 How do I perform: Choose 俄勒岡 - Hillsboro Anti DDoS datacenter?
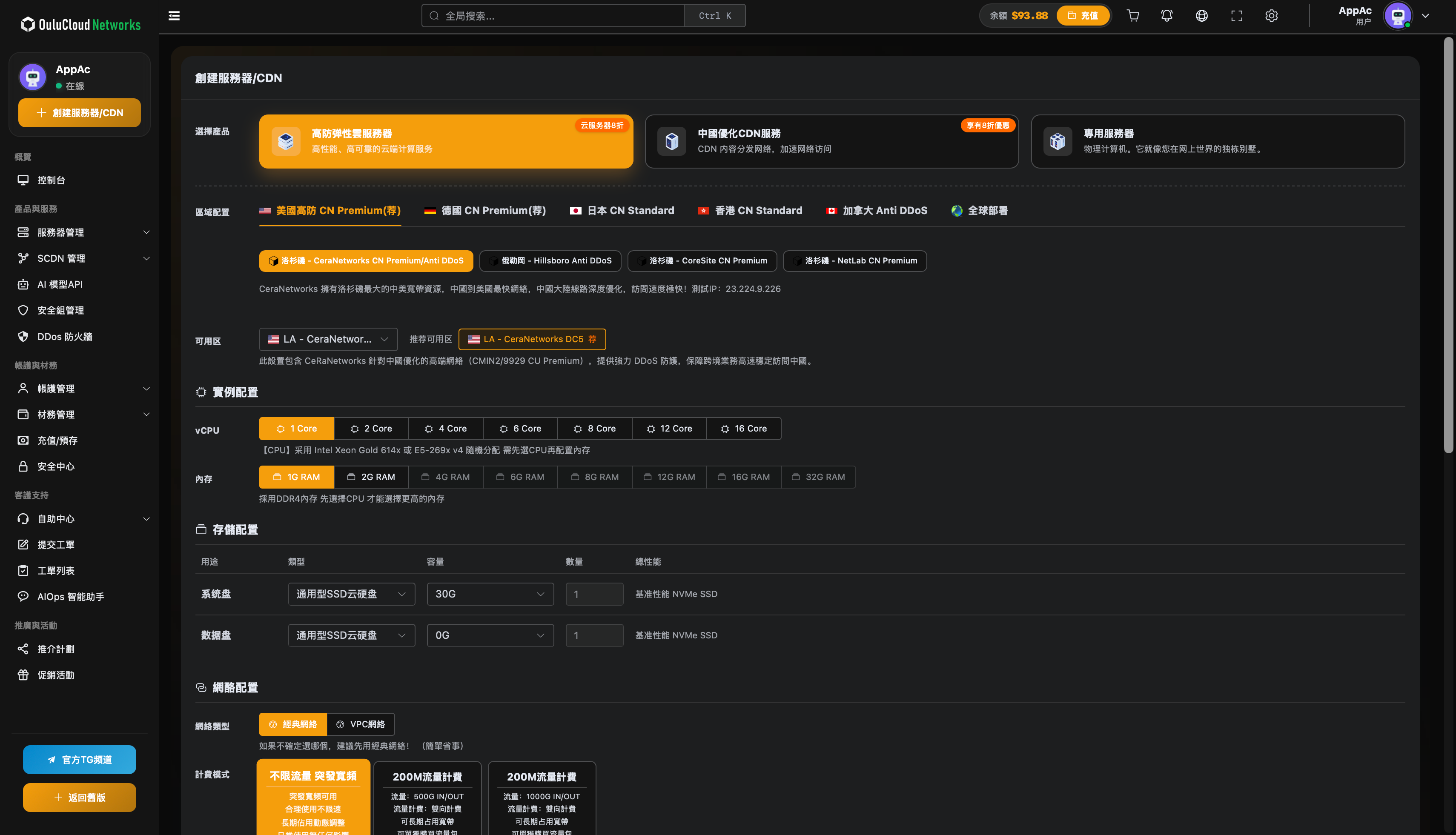pyautogui.click(x=550, y=261)
